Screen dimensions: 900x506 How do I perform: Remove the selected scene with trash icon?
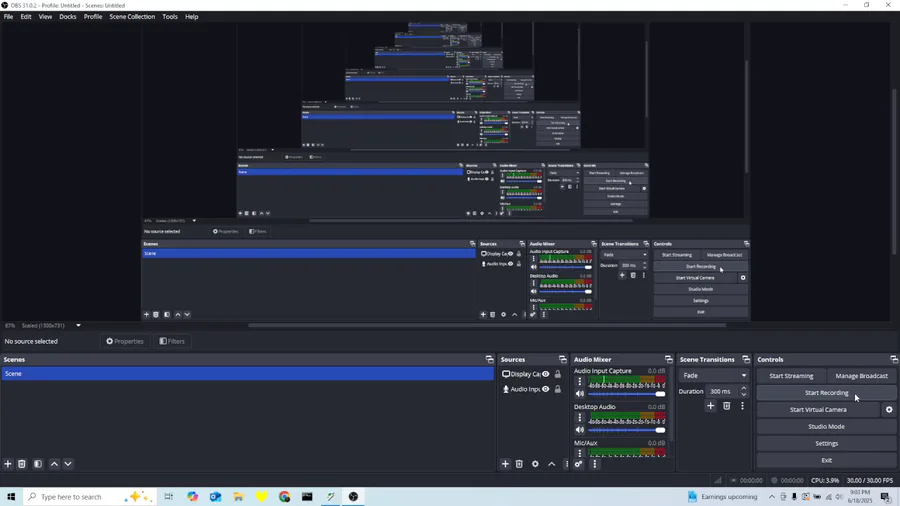[22, 464]
